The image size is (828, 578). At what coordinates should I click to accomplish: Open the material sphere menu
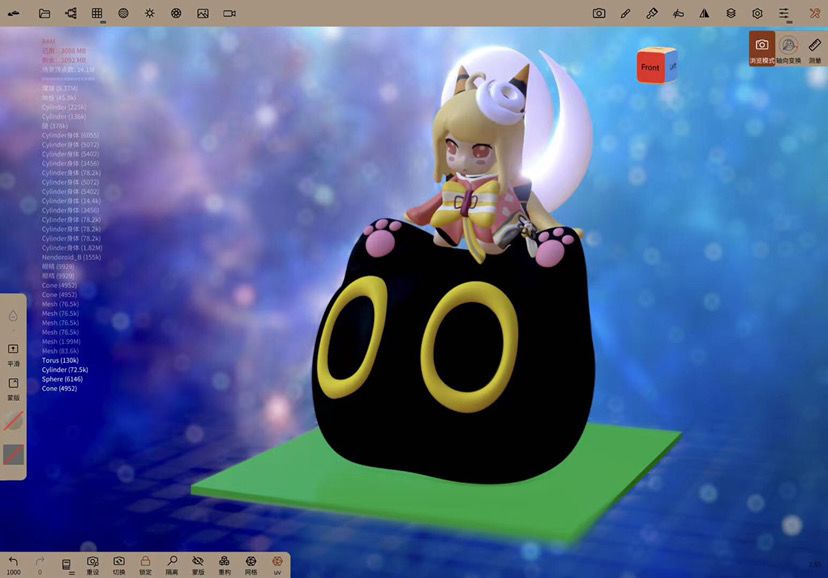124,13
